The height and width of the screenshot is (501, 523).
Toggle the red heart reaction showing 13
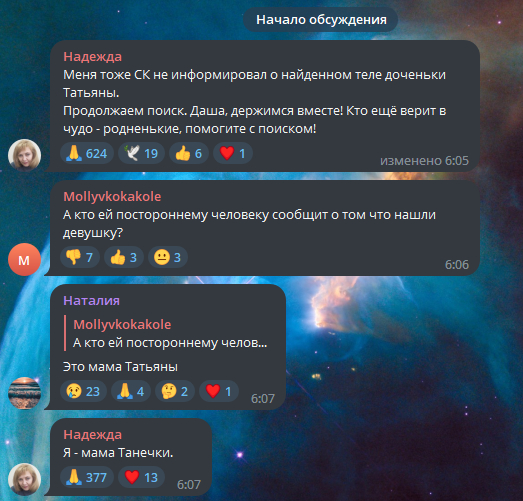(141, 477)
